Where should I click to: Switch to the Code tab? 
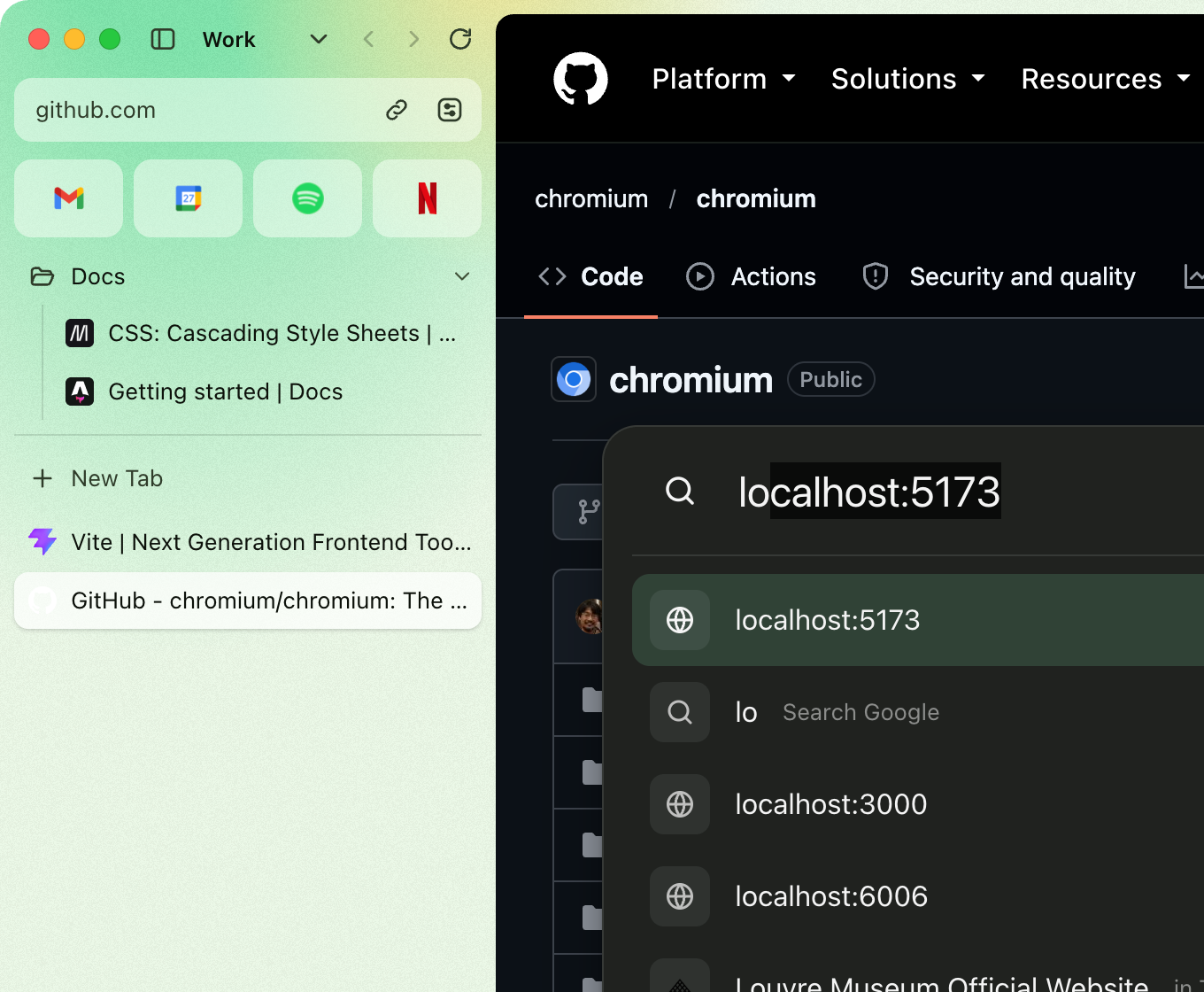tap(590, 276)
